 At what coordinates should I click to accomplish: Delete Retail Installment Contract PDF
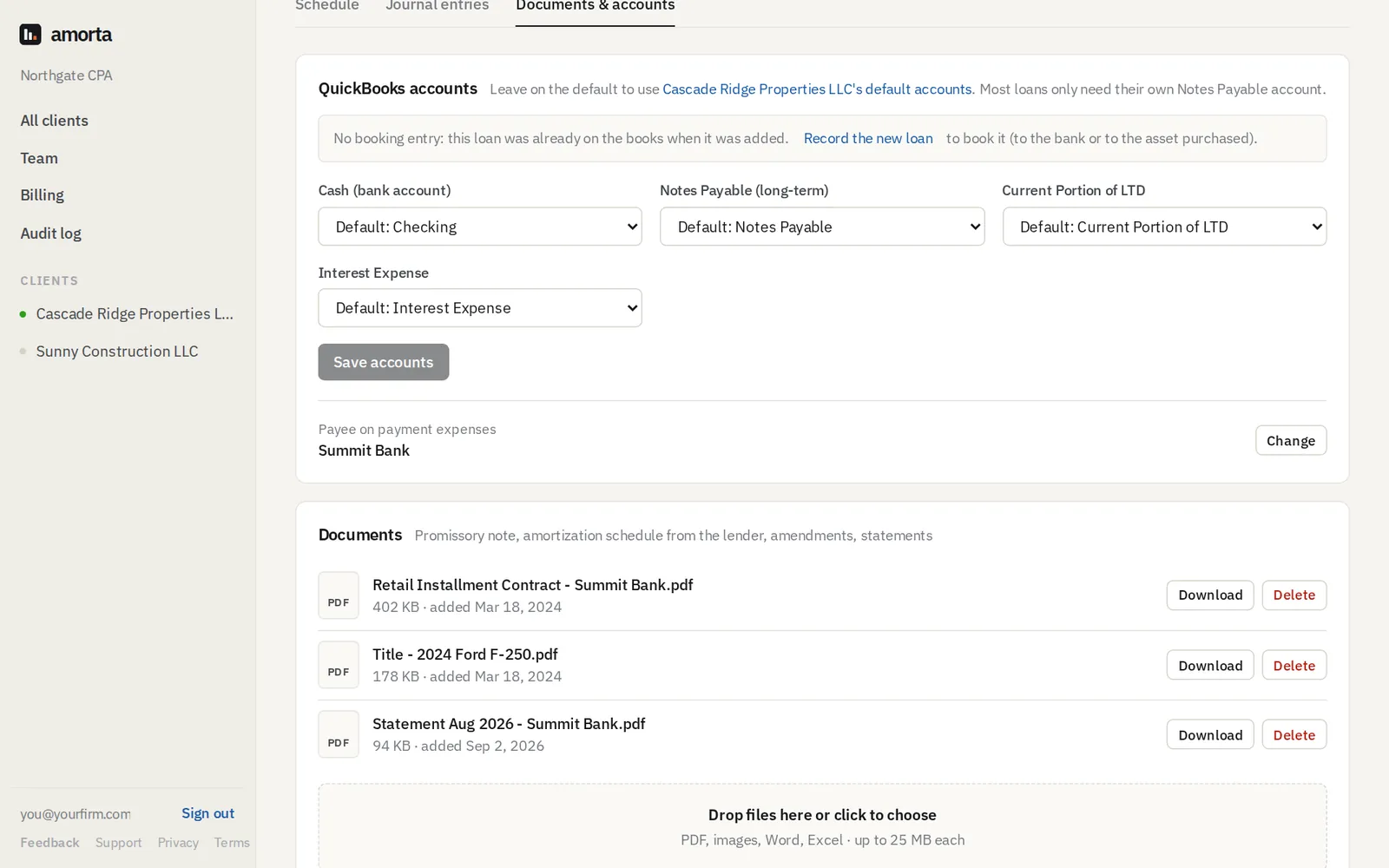tap(1294, 595)
